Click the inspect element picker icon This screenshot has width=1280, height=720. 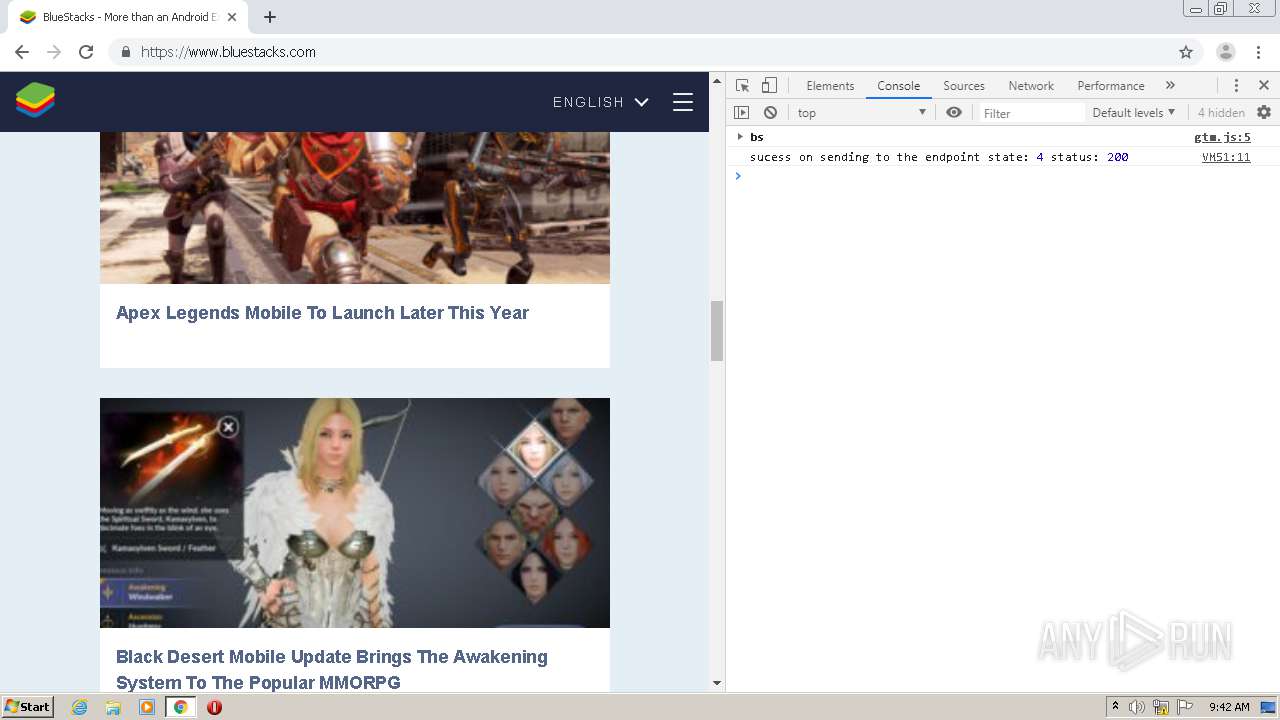742,86
